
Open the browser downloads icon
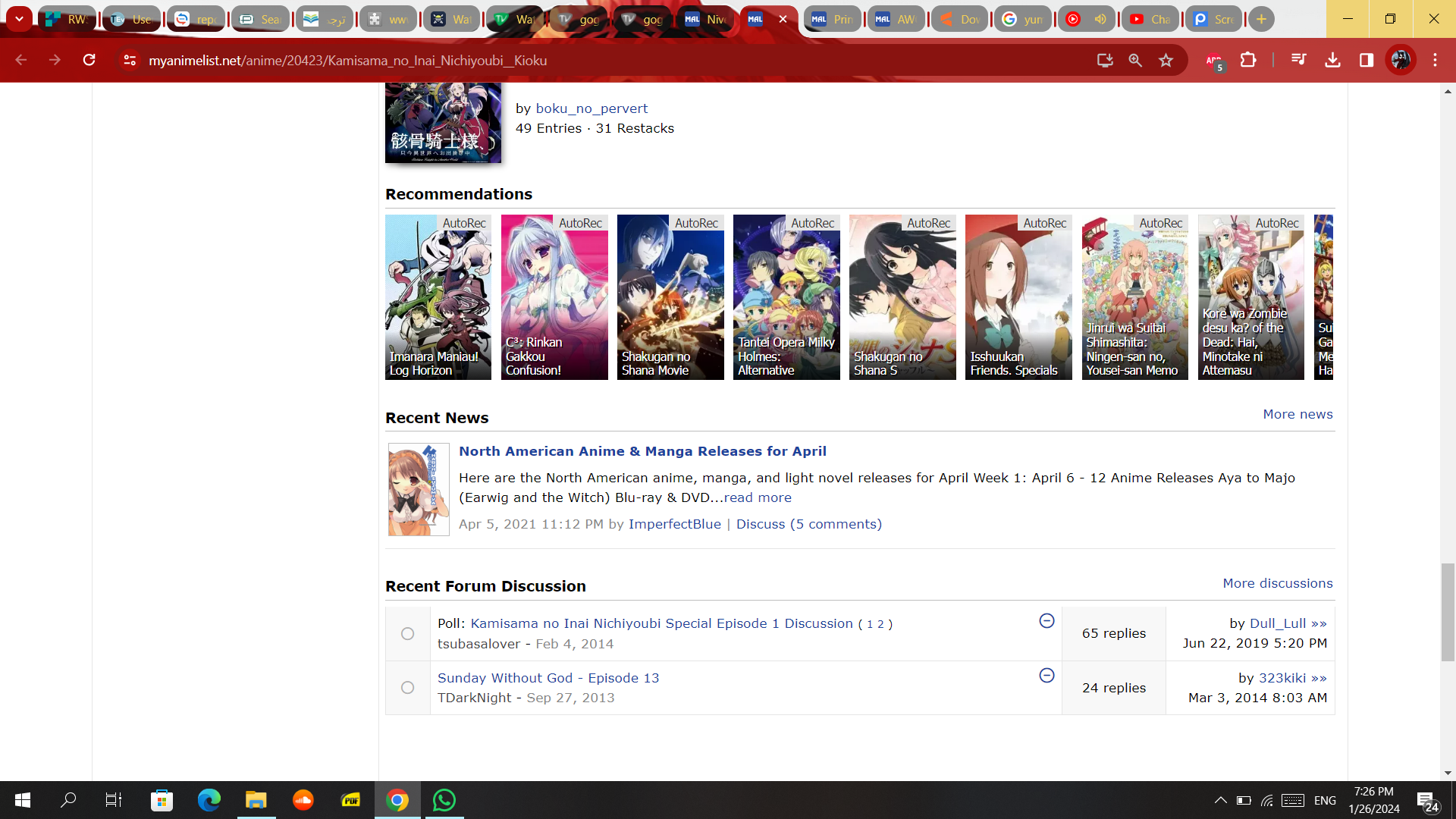(x=1332, y=61)
